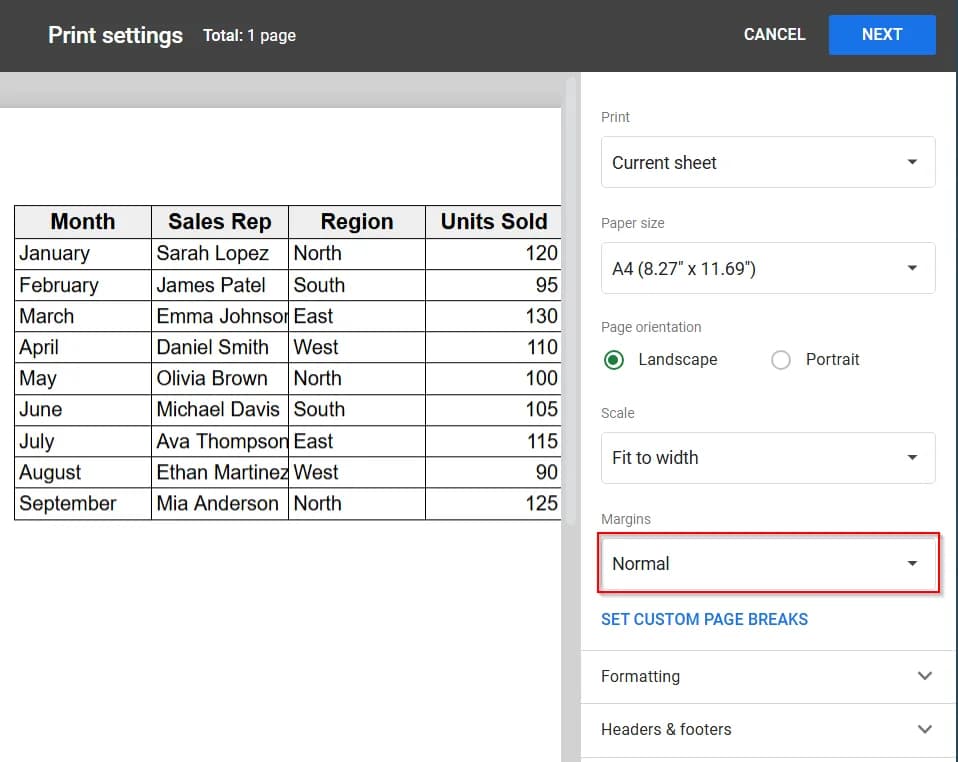Click SET CUSTOM PAGE BREAKS link
The image size is (958, 762).
tap(704, 620)
